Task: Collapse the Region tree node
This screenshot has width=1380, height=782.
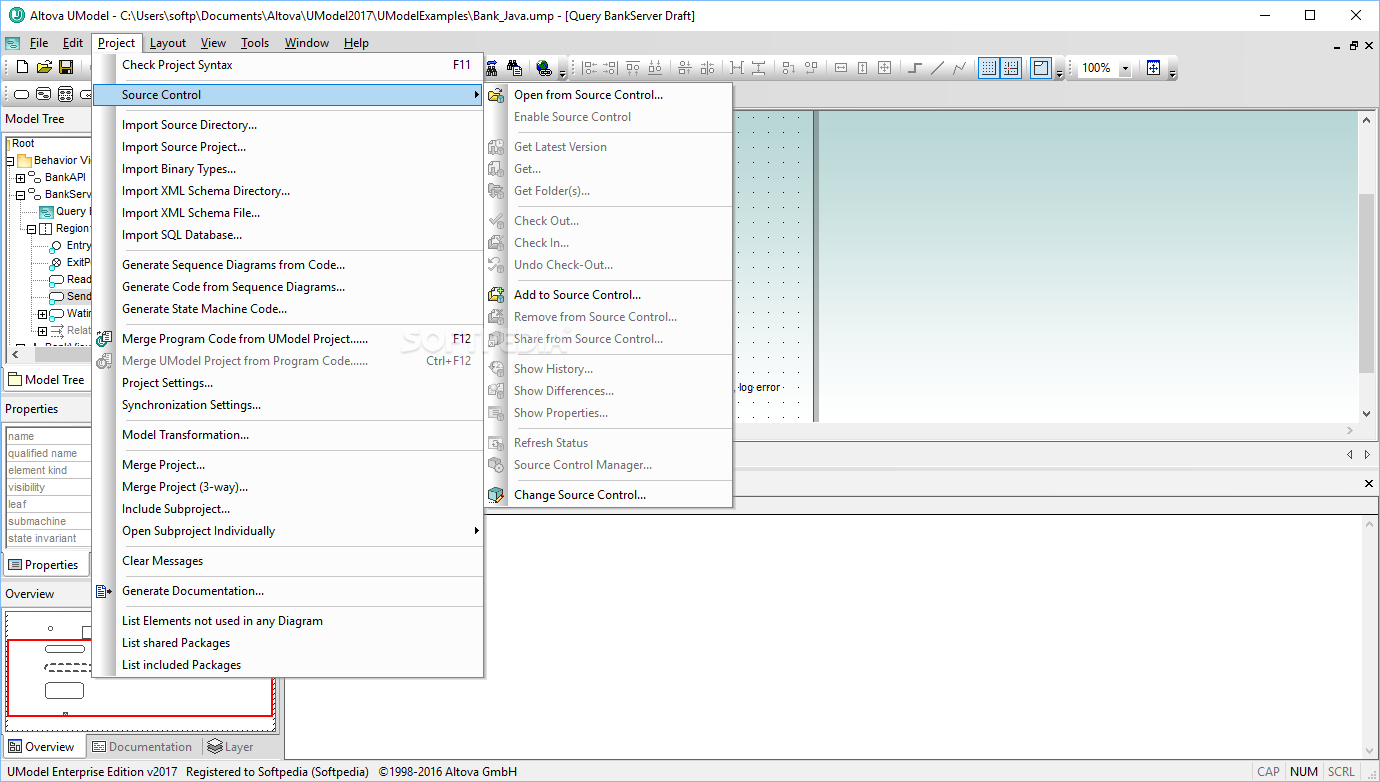Action: [31, 229]
